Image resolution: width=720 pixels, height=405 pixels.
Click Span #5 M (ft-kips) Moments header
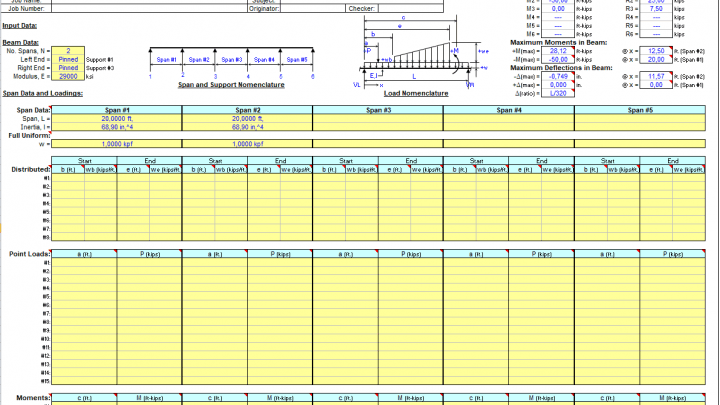[673, 398]
